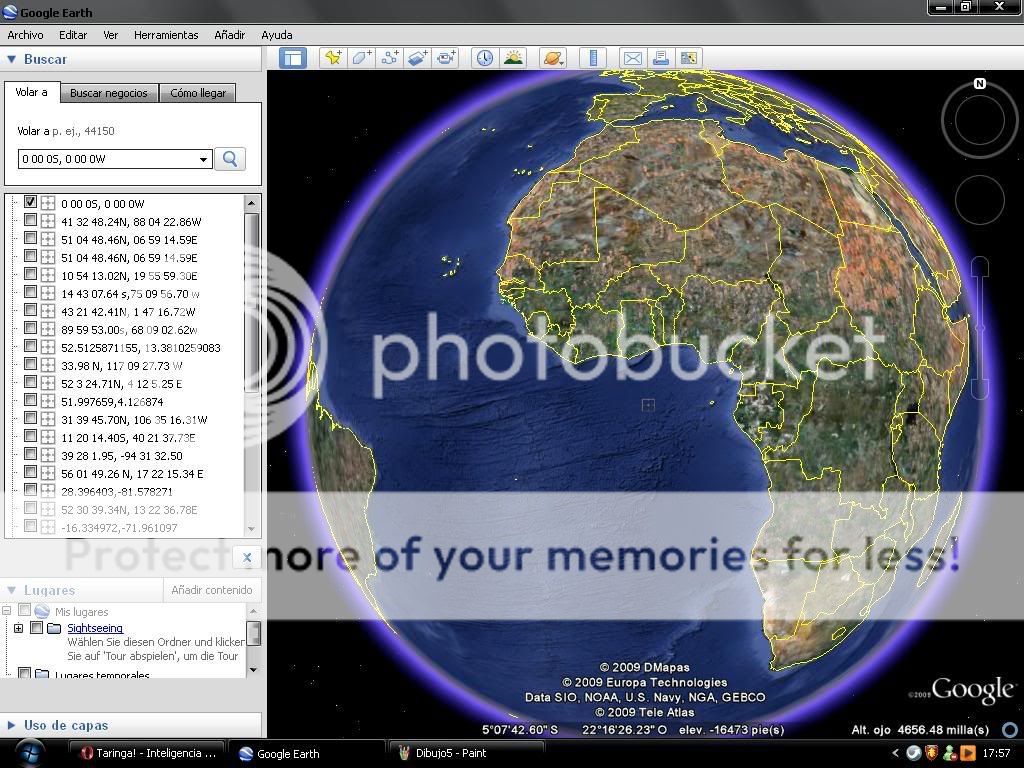Expand the Uso de capas panel
The image size is (1024, 768).
11,725
